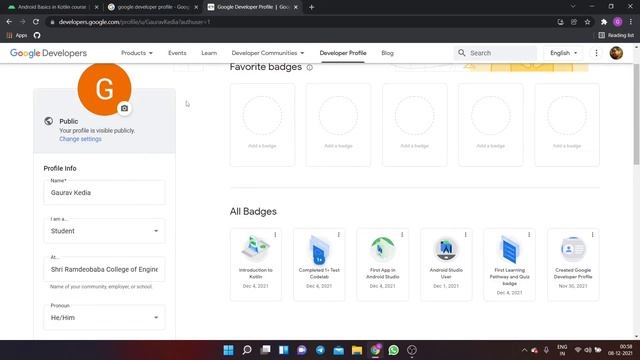Open options menu on Android Studio User badge
This screenshot has width=640, height=360.
(465, 235)
